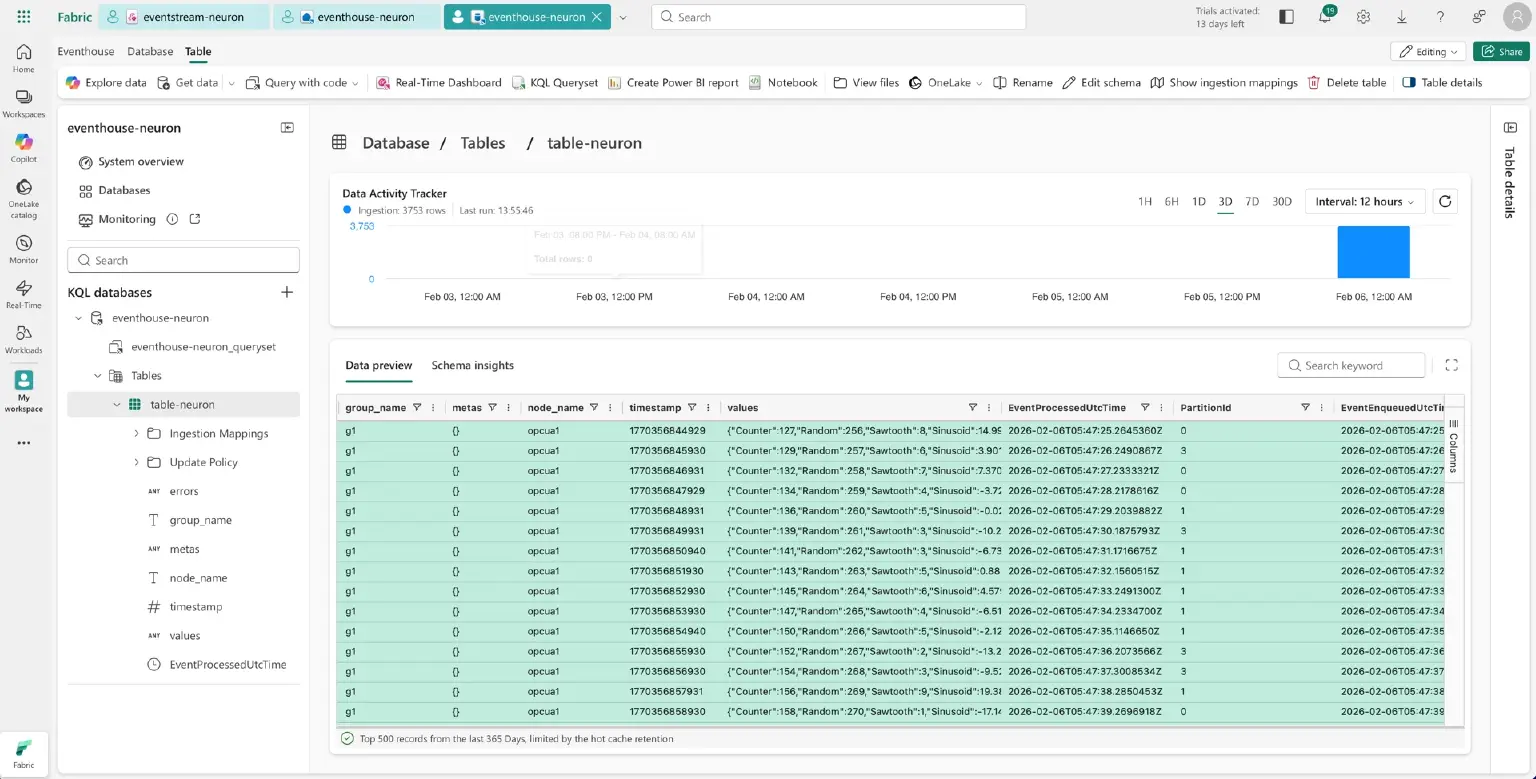Switch the time range to 1H
The image size is (1536, 779).
(x=1145, y=202)
